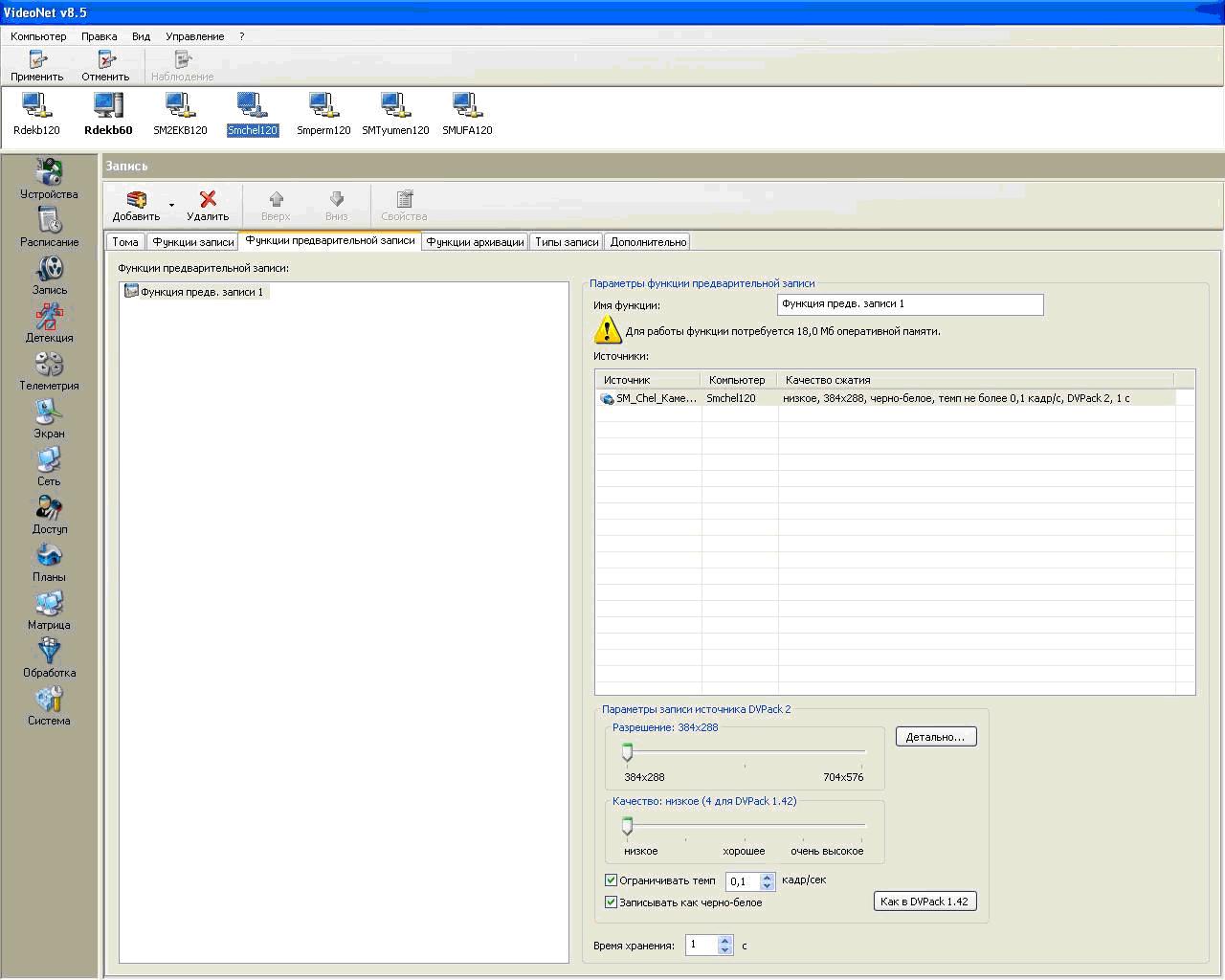The image size is (1225, 980).
Task: Click the Компьютер column header
Action: coord(740,380)
